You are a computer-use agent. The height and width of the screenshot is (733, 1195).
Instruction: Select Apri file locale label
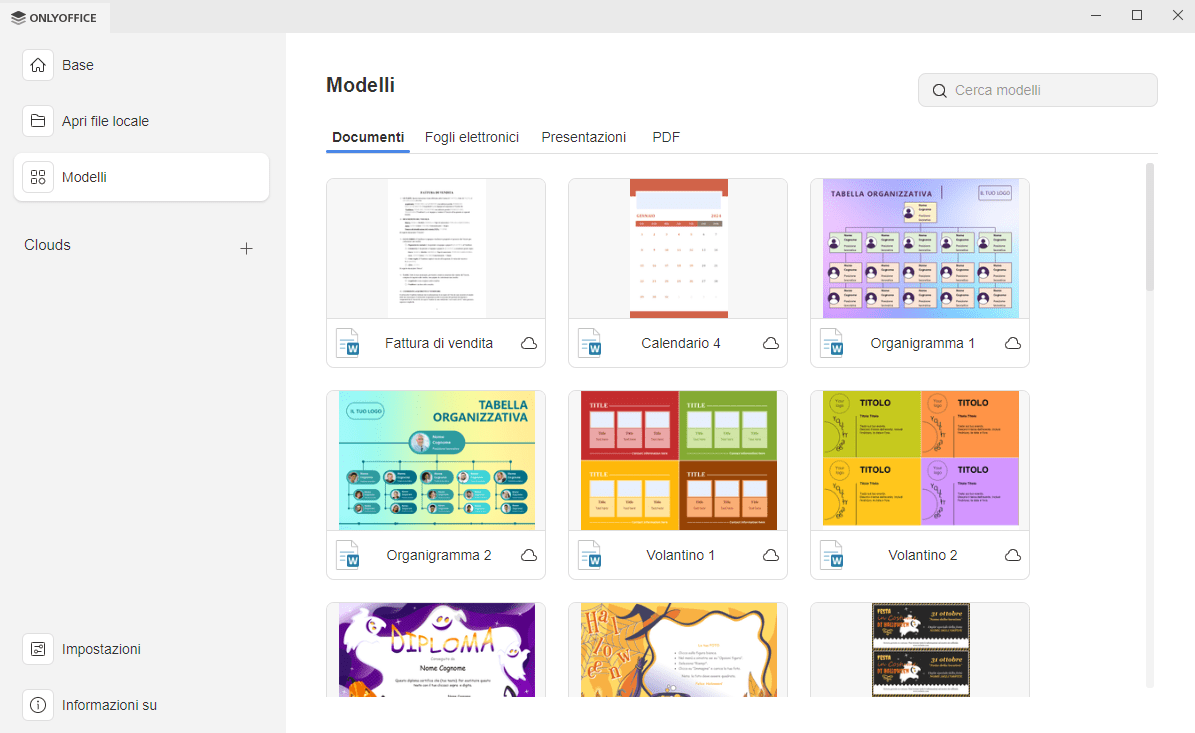tap(105, 121)
